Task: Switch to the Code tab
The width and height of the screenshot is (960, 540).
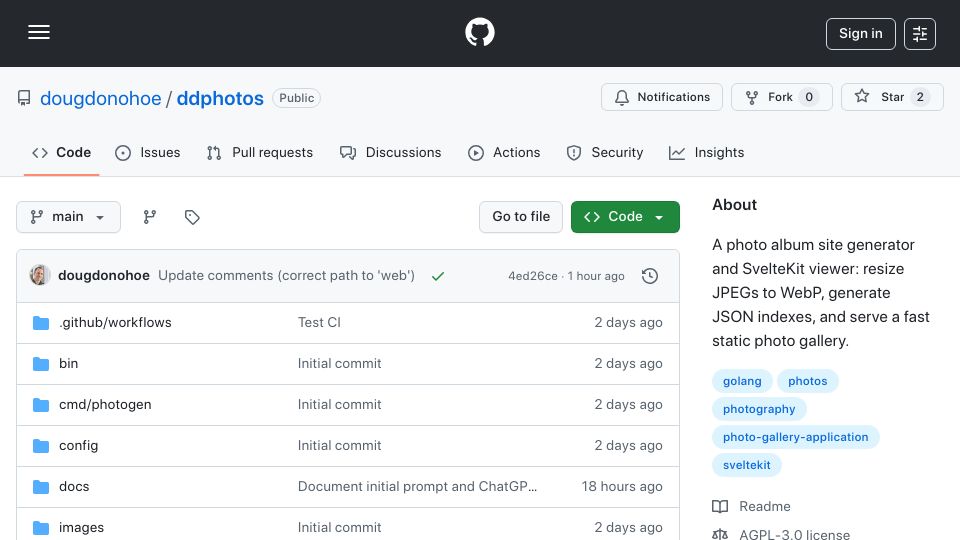Action: [61, 152]
